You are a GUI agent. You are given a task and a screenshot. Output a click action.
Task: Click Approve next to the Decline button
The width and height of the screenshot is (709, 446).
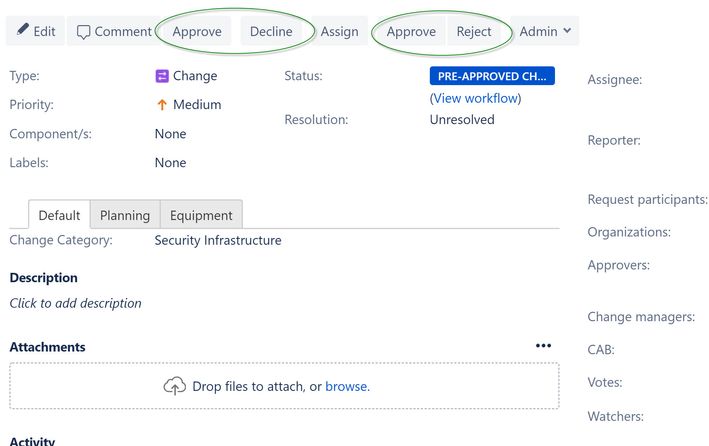tap(197, 31)
